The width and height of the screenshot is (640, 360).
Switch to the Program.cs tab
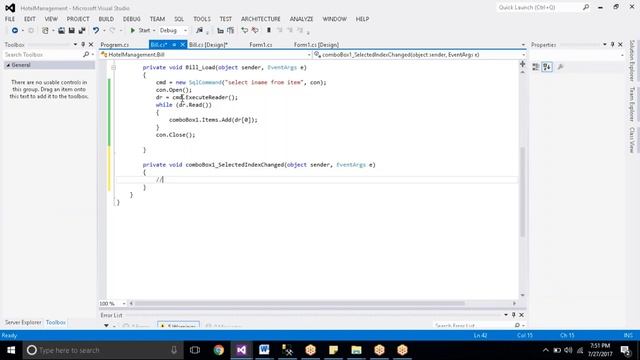115,45
